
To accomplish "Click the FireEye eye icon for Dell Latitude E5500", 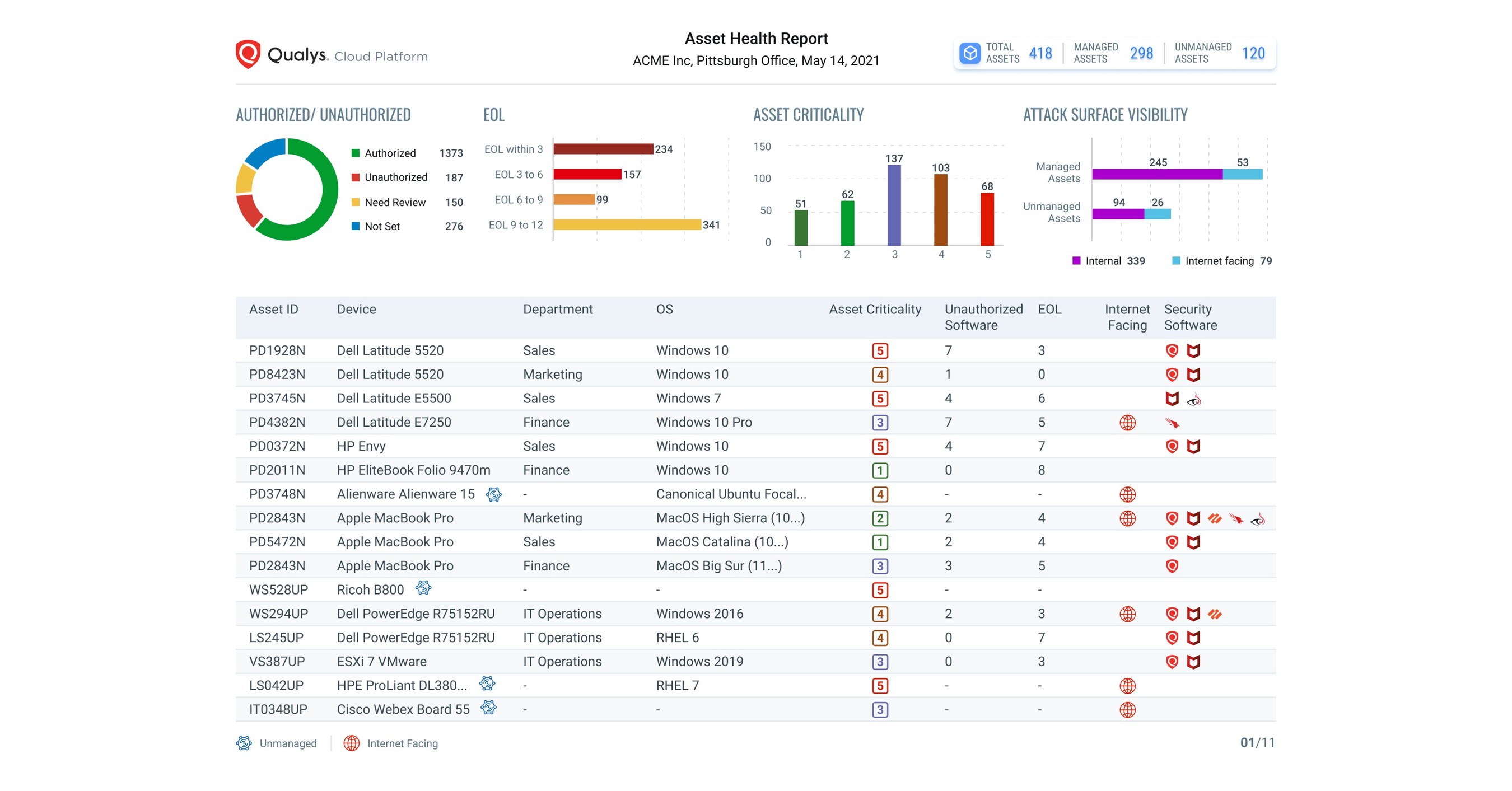I will (1196, 400).
